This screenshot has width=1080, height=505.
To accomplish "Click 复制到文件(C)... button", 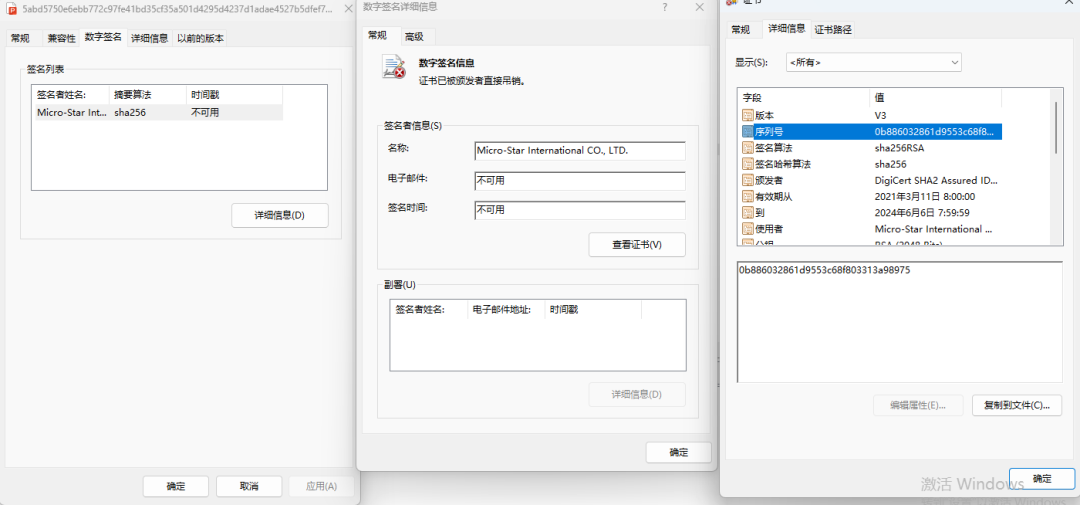I will [1017, 405].
